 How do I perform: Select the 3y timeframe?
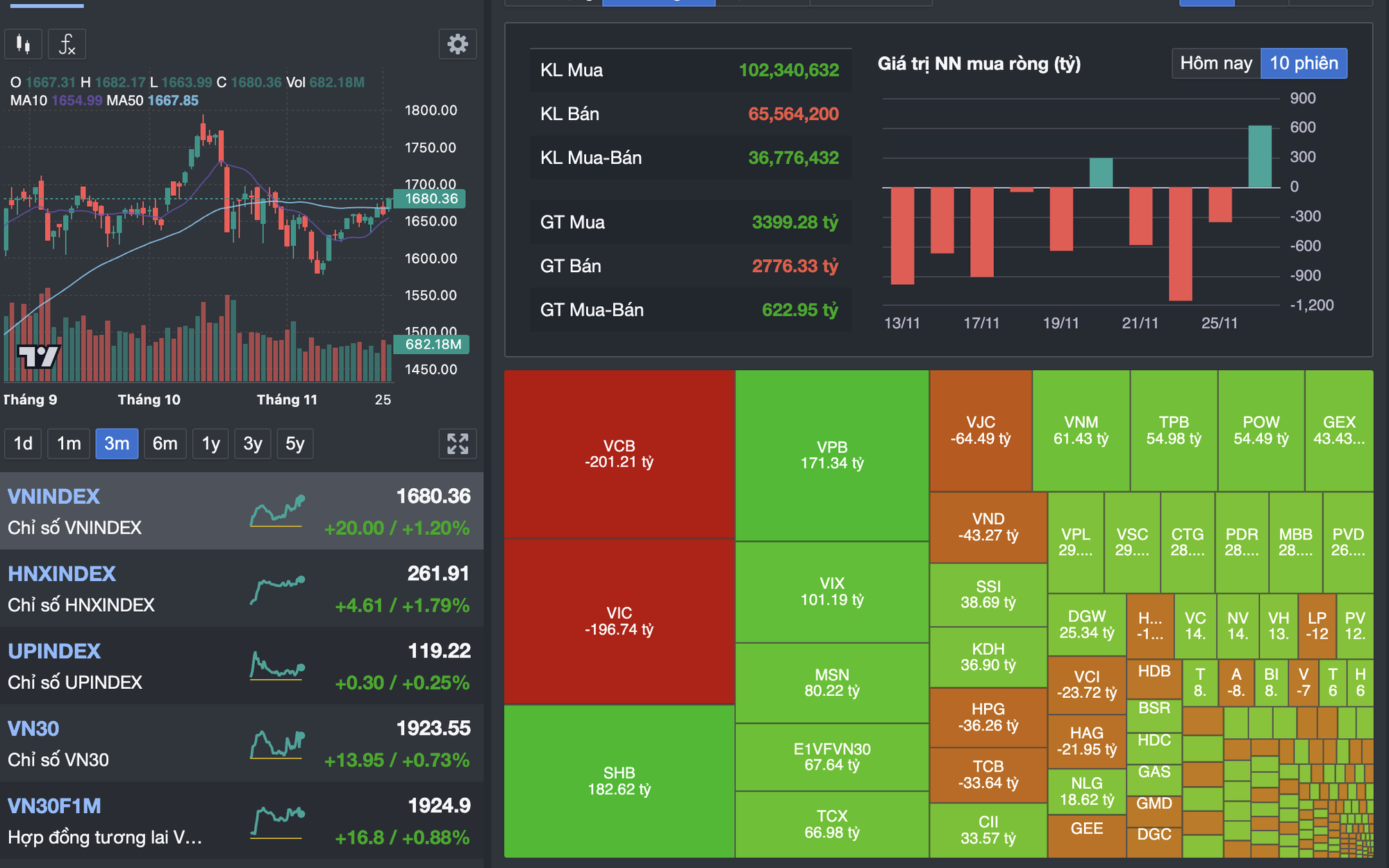253,444
